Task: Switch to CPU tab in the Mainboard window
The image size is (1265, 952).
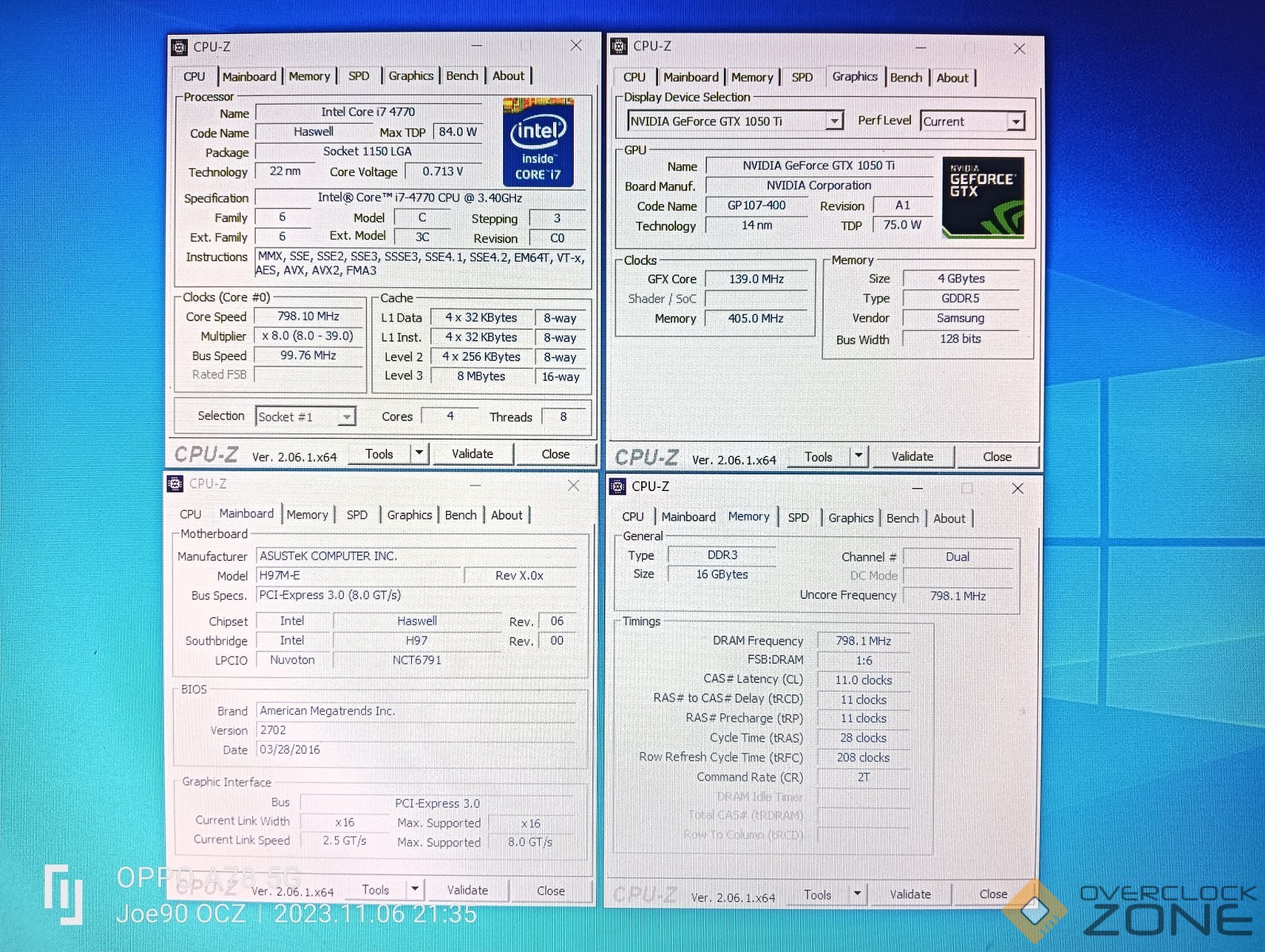Action: [190, 514]
